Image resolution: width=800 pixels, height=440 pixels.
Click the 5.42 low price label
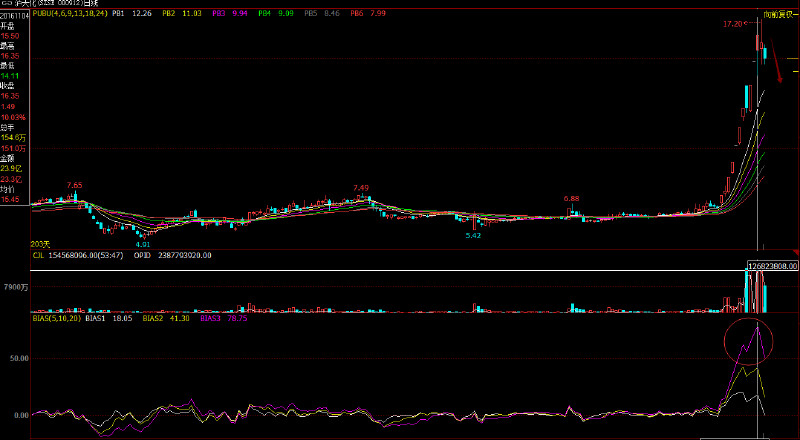[x=473, y=235]
